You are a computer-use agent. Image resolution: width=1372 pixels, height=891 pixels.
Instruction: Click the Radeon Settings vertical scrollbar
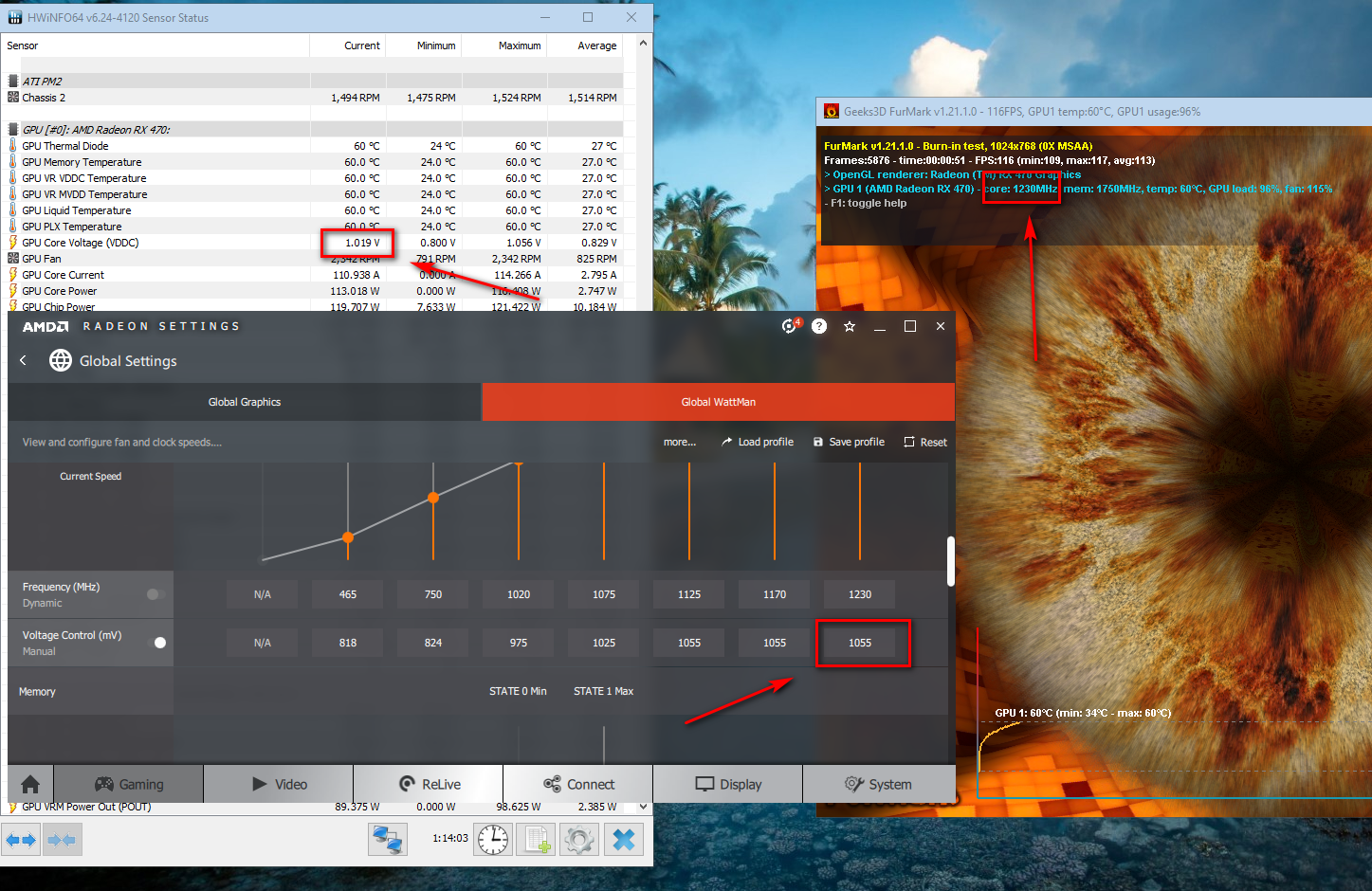click(951, 562)
